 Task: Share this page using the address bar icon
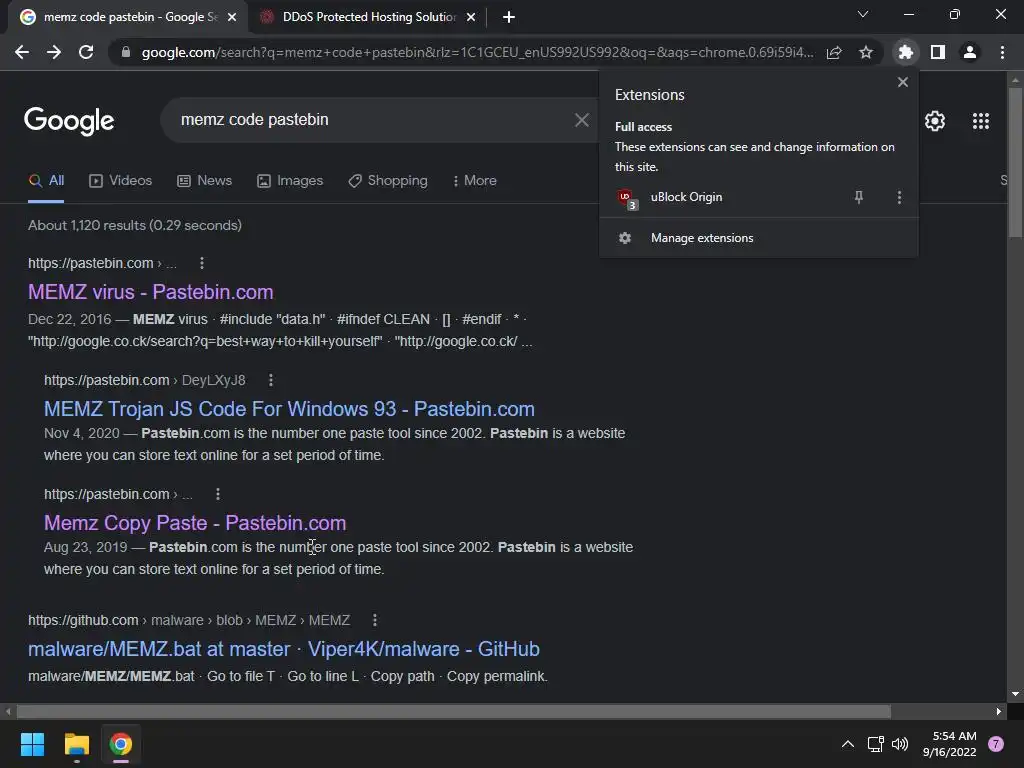tap(834, 52)
